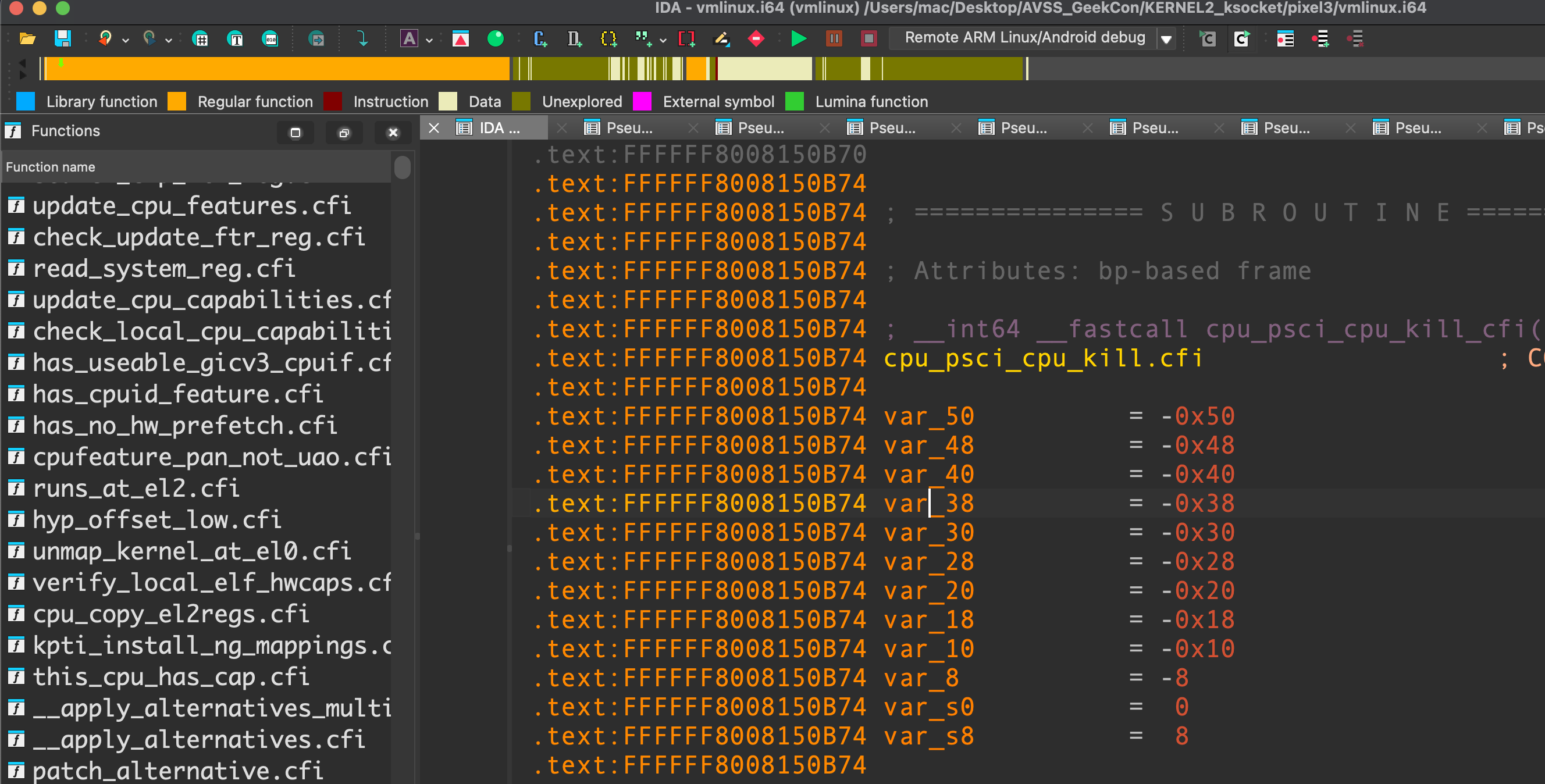Float the Functions panel window
The image size is (1545, 784).
344,133
